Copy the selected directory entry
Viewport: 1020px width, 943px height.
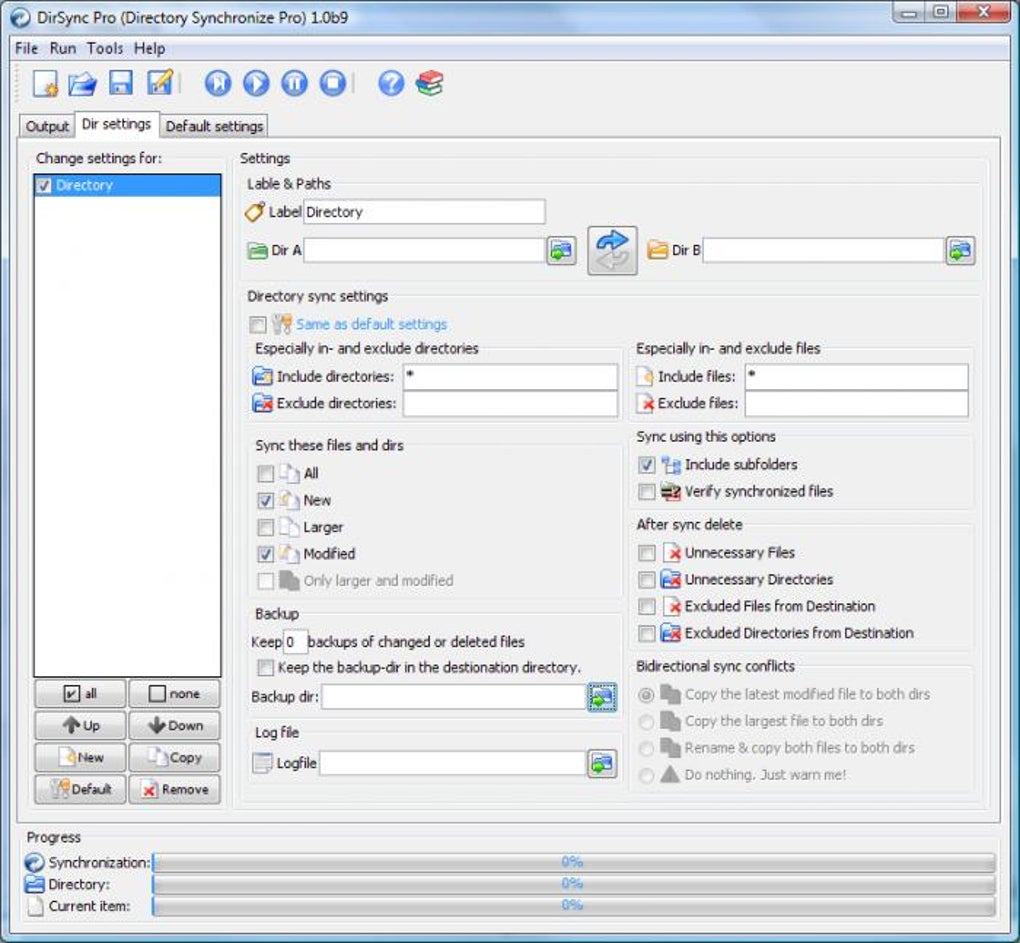point(174,758)
